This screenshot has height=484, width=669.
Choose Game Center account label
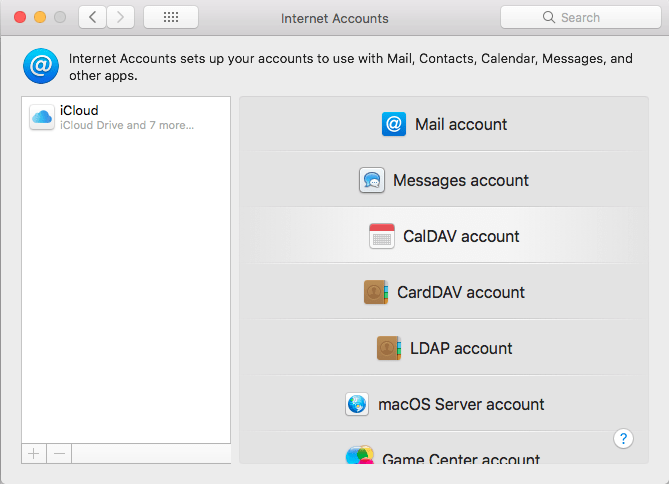(461, 458)
